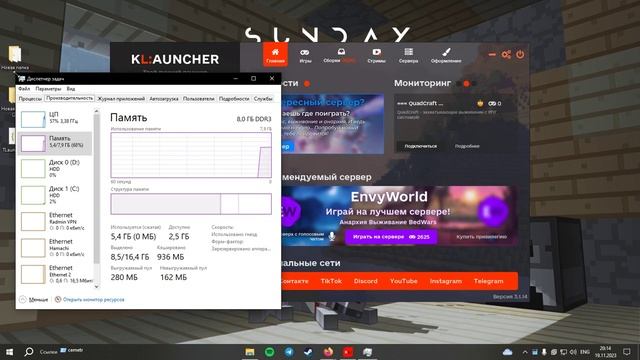Open Spotify from taskbar
Screen dimensions: 640x360
pyautogui.click(x=269, y=352)
